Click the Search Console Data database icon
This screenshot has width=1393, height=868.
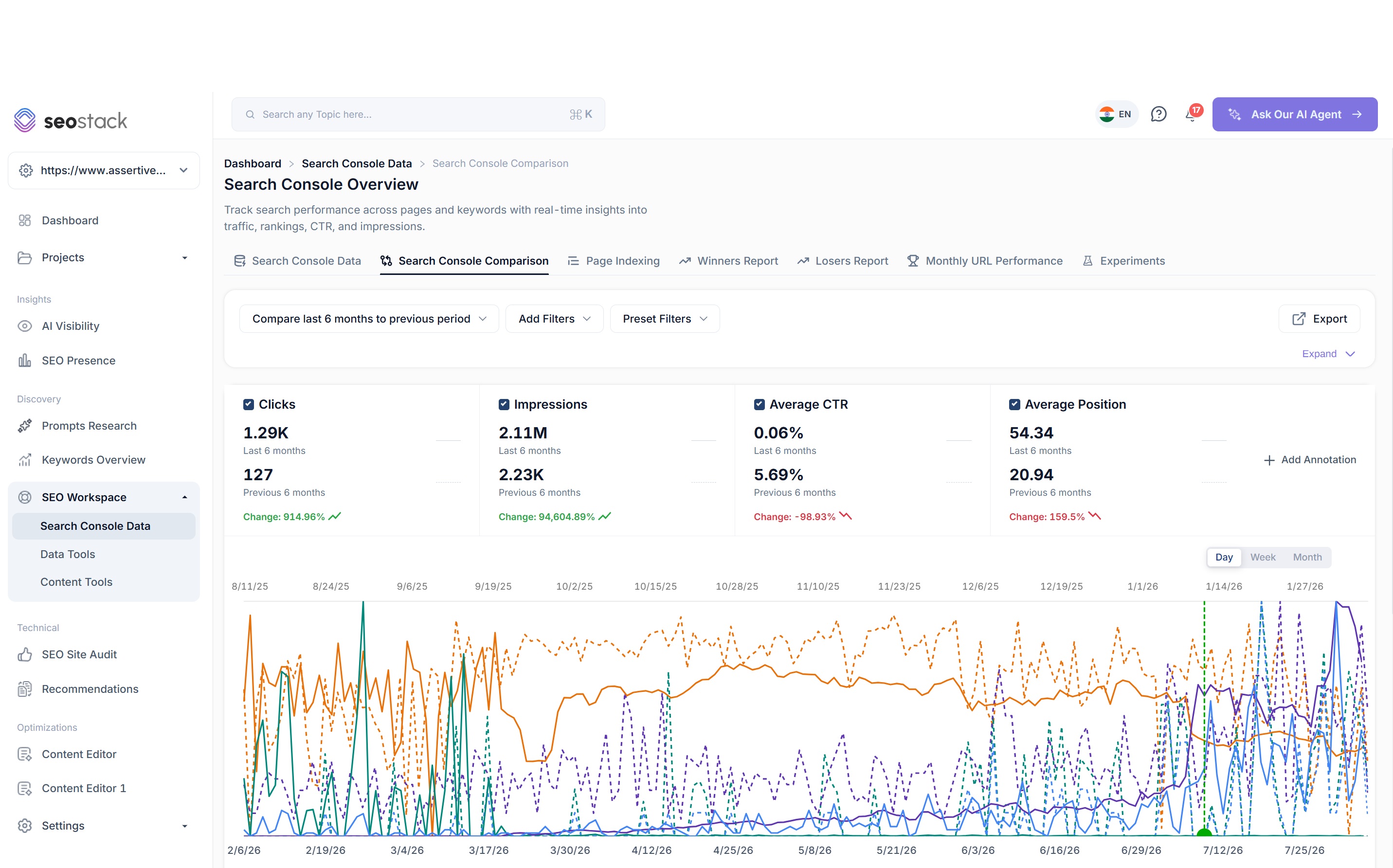click(x=239, y=261)
